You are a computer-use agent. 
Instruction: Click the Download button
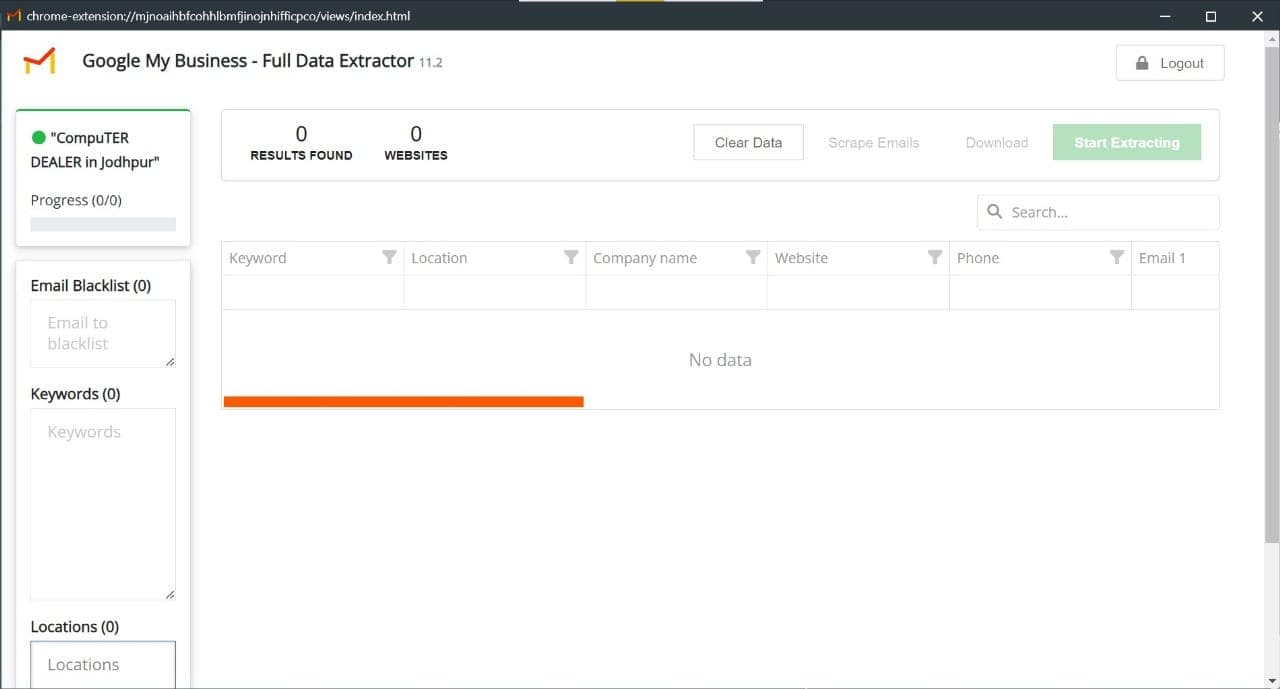(997, 142)
